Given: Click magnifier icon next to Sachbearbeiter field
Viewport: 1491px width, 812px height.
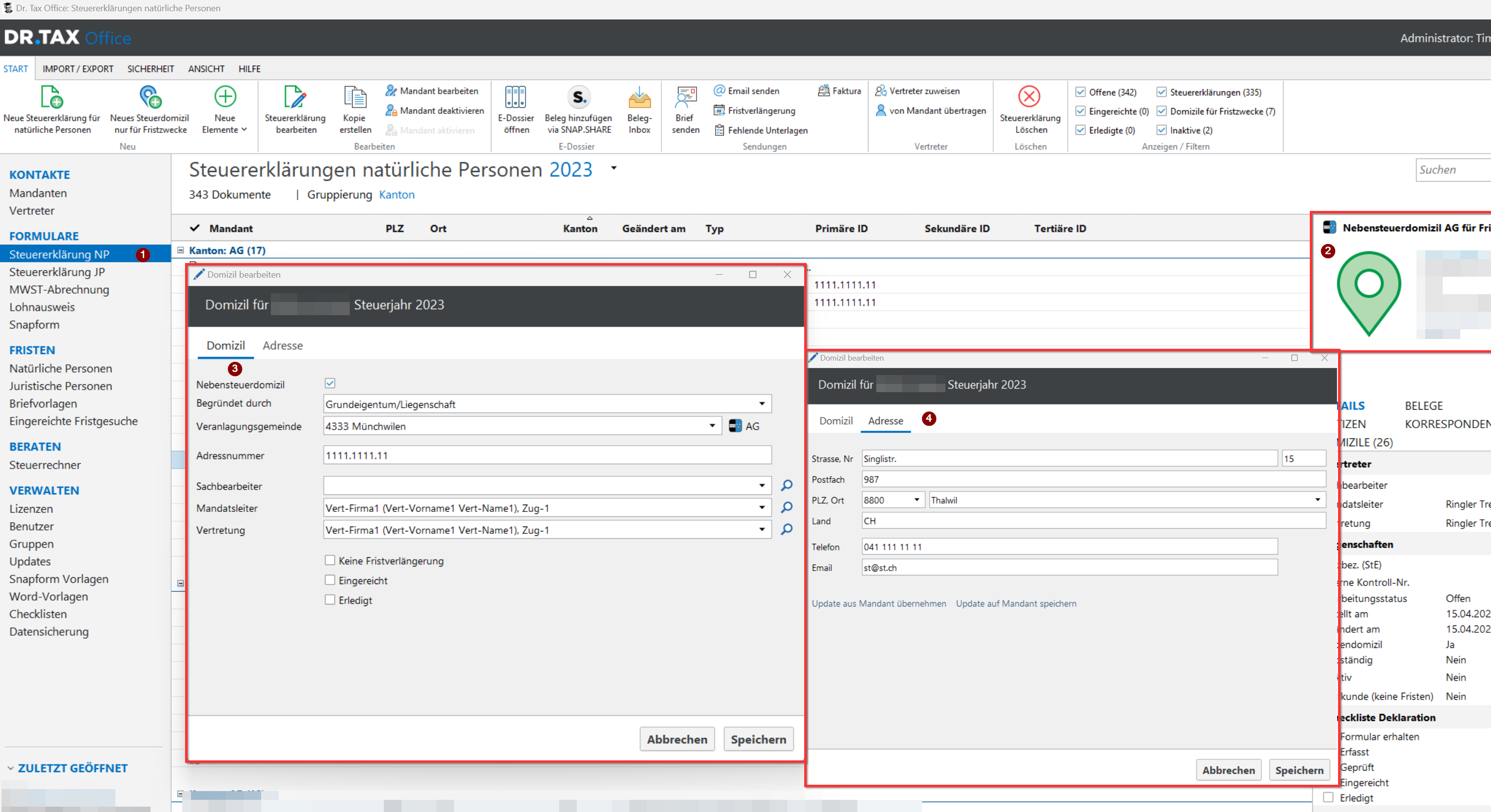Looking at the screenshot, I should (787, 486).
